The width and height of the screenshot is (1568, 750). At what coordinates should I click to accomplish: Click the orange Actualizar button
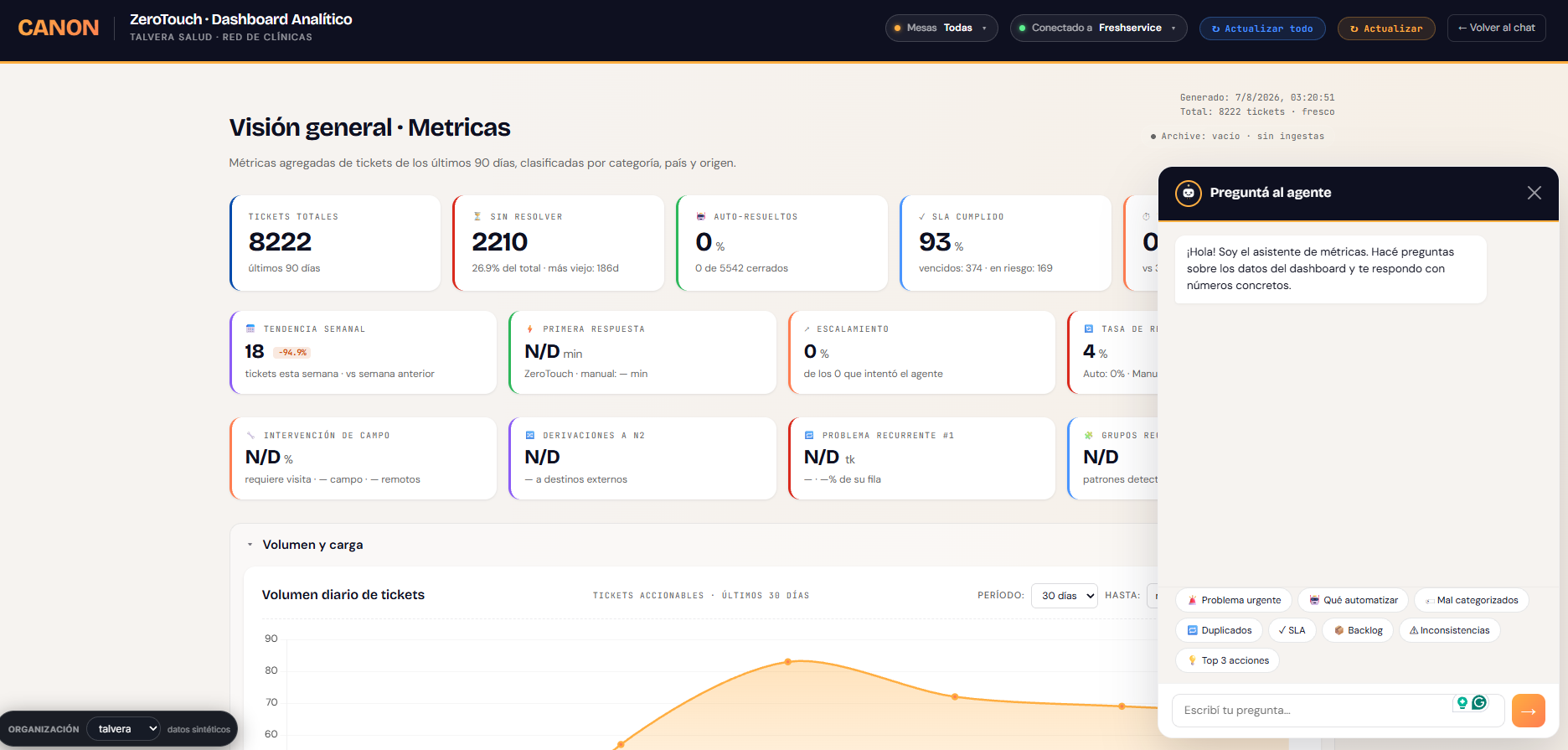click(1386, 28)
